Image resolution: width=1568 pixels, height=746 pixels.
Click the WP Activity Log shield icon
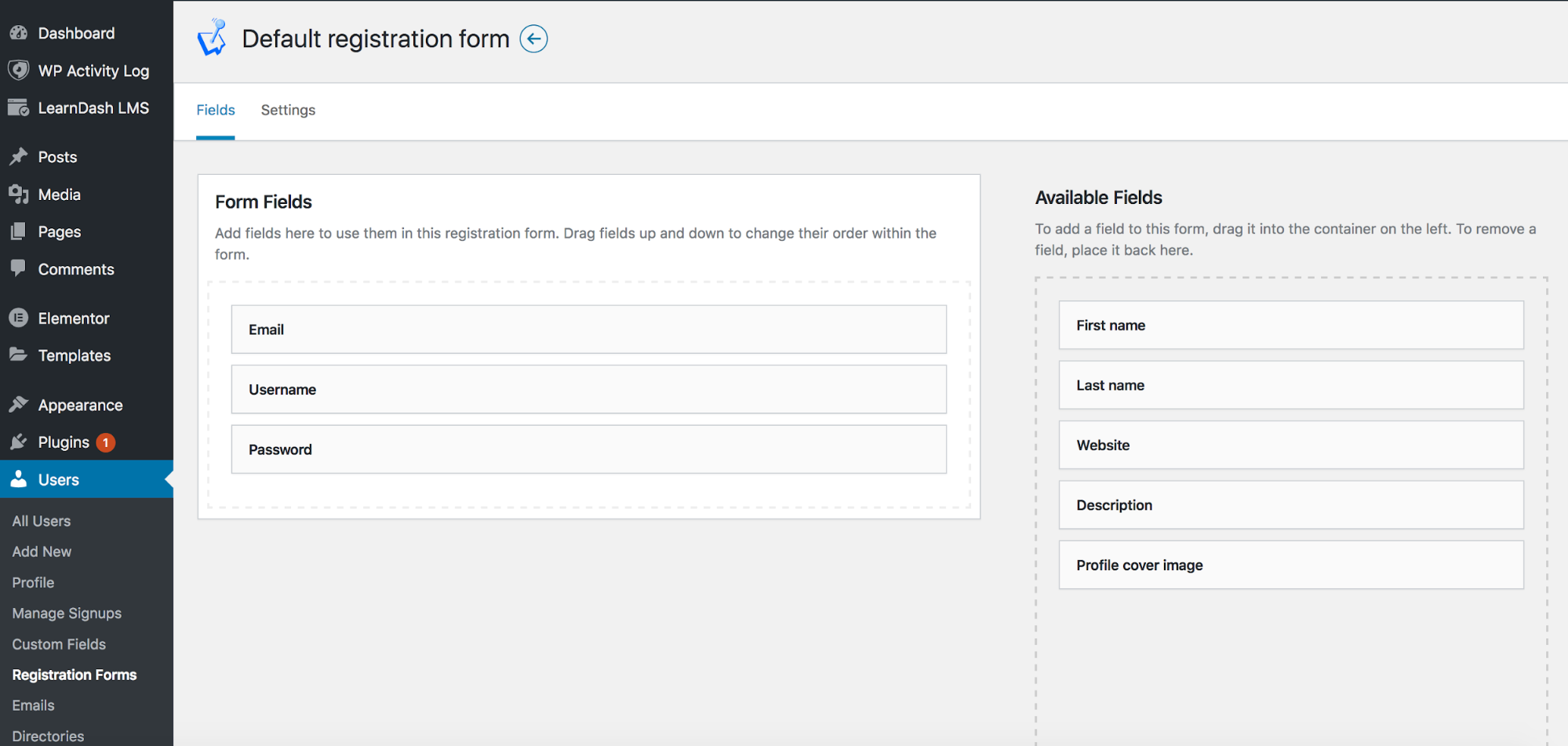tap(19, 71)
